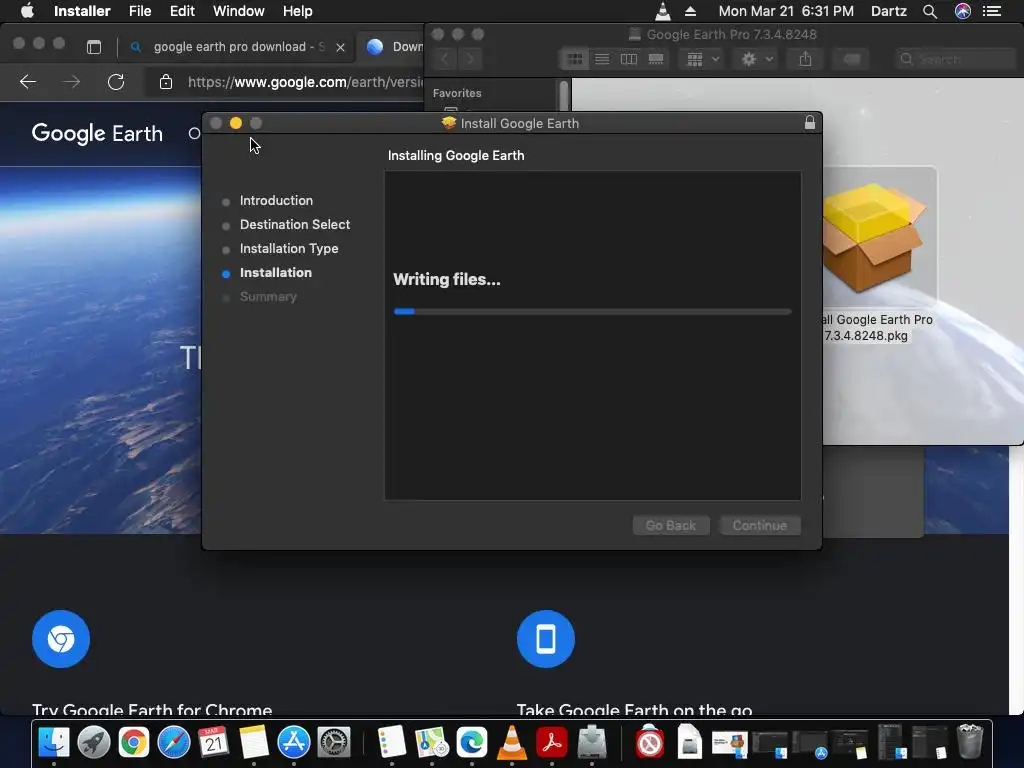
Task: Open Trash from the dock
Action: tap(970, 741)
